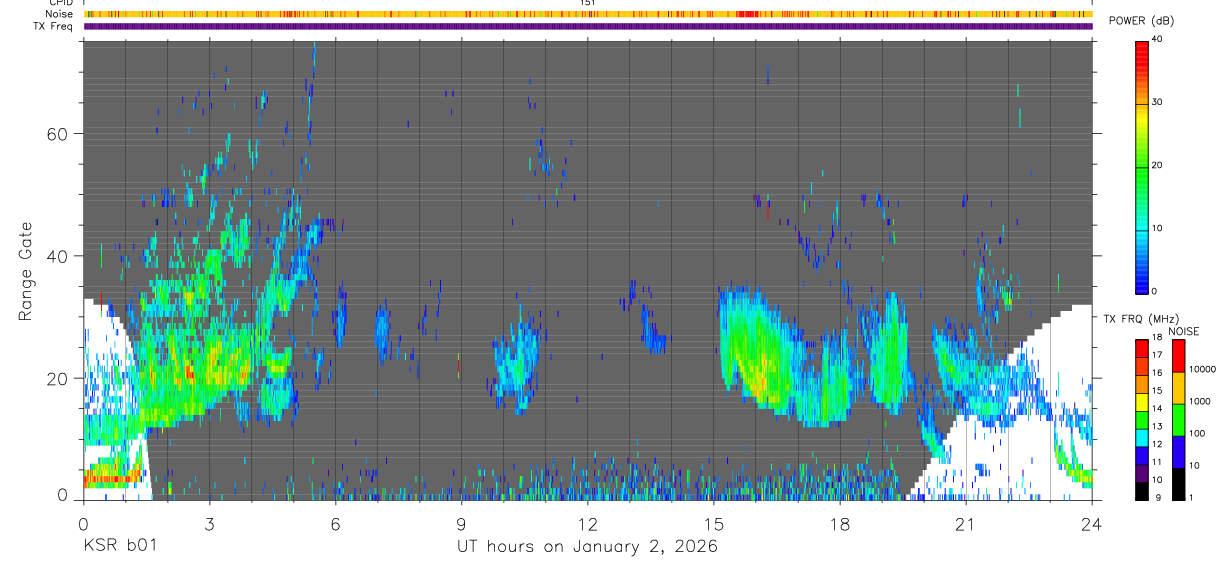Click the purple TX frequency strip above the plot

588,26
